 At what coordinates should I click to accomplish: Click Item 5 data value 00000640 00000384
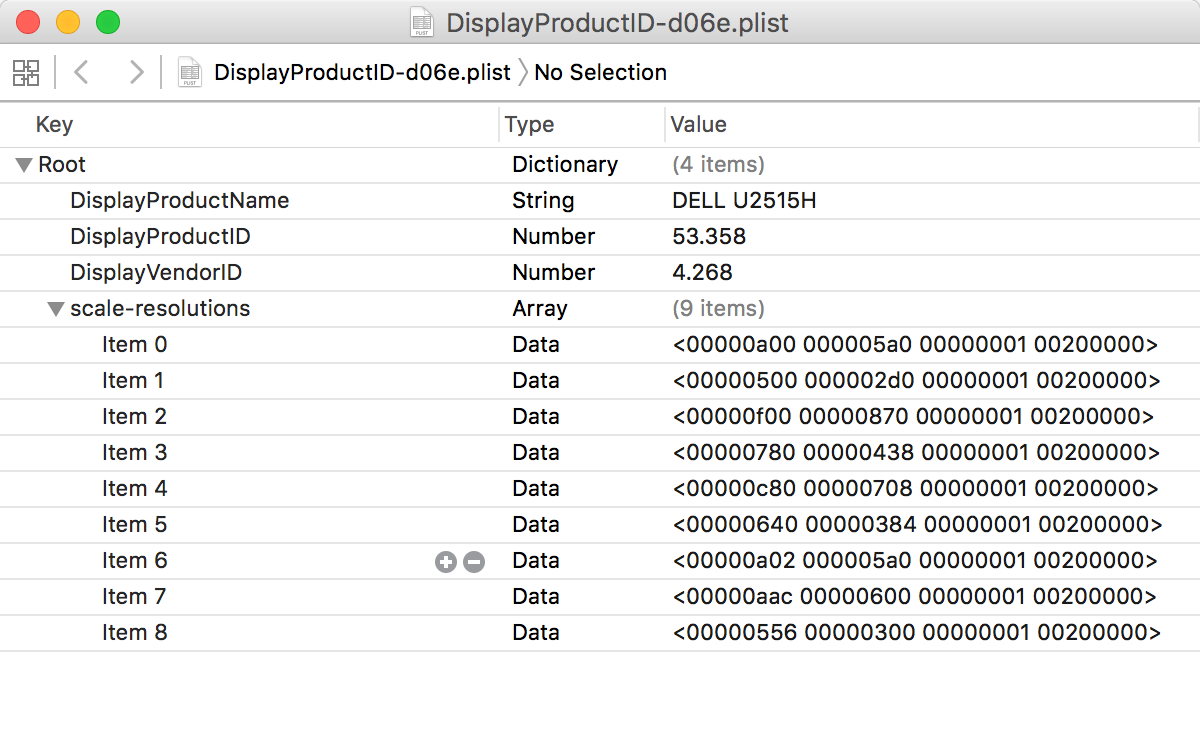coord(917,525)
